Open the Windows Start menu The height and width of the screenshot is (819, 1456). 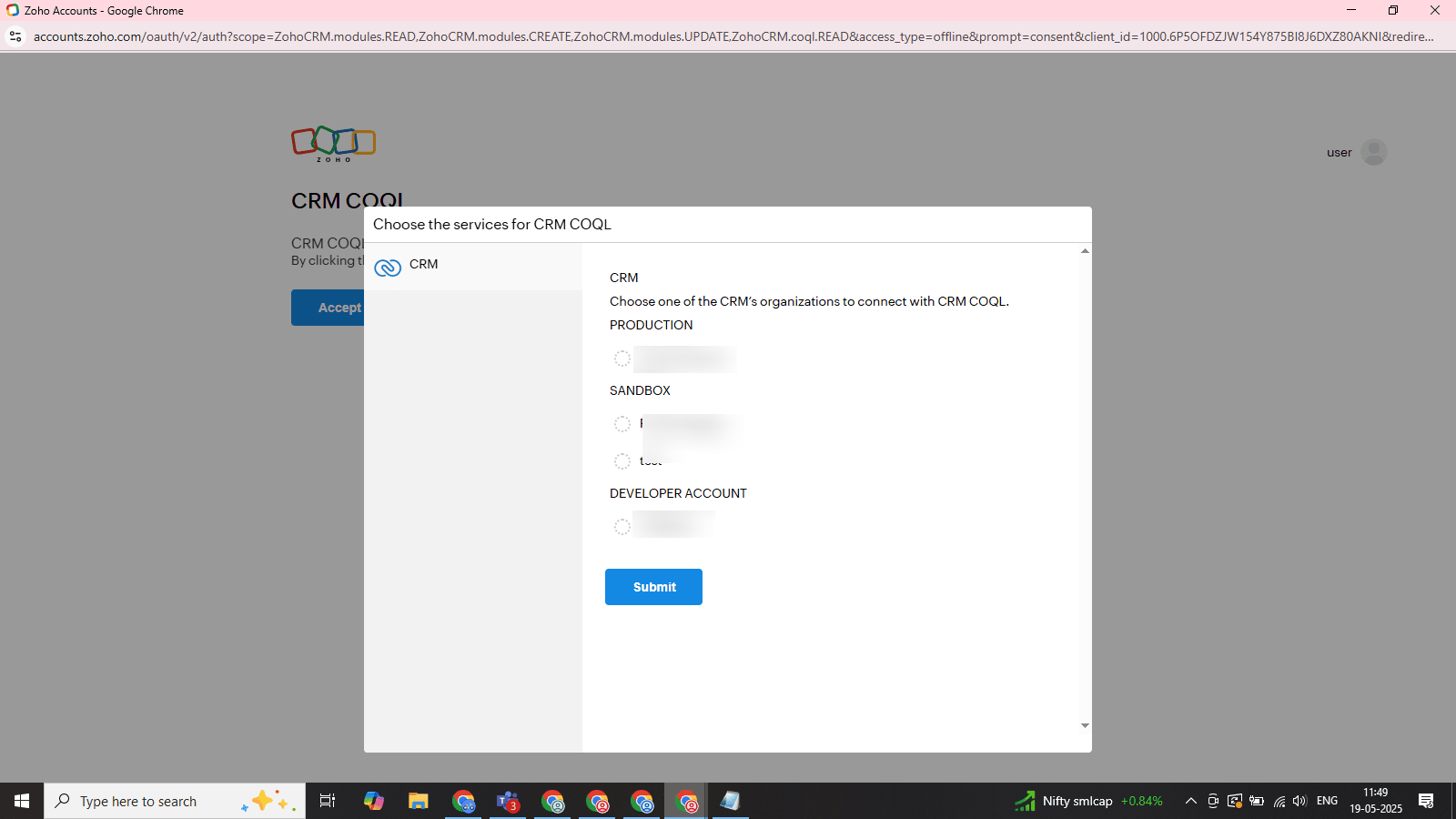click(22, 801)
